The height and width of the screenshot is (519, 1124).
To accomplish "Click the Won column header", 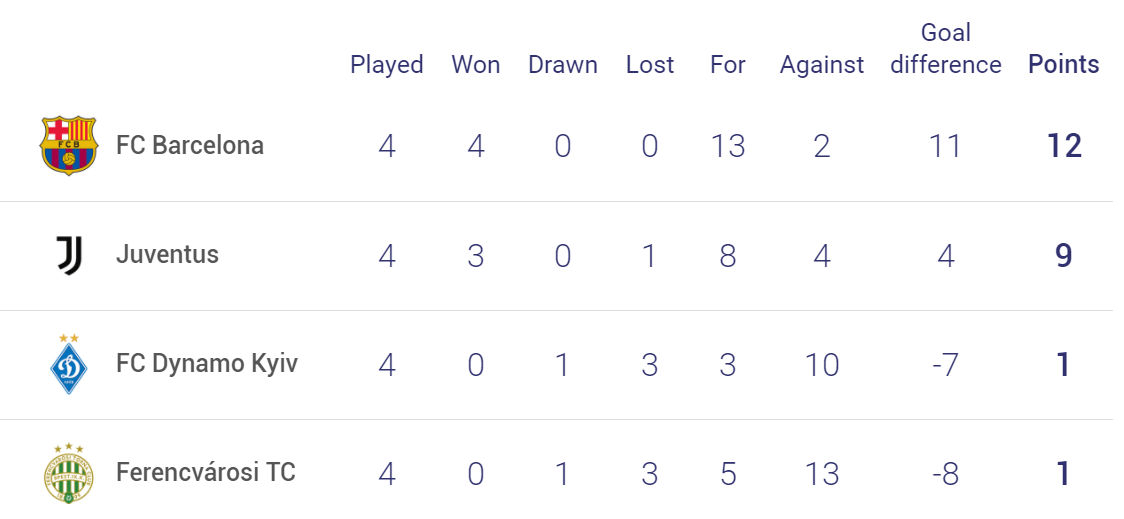I will 476,65.
